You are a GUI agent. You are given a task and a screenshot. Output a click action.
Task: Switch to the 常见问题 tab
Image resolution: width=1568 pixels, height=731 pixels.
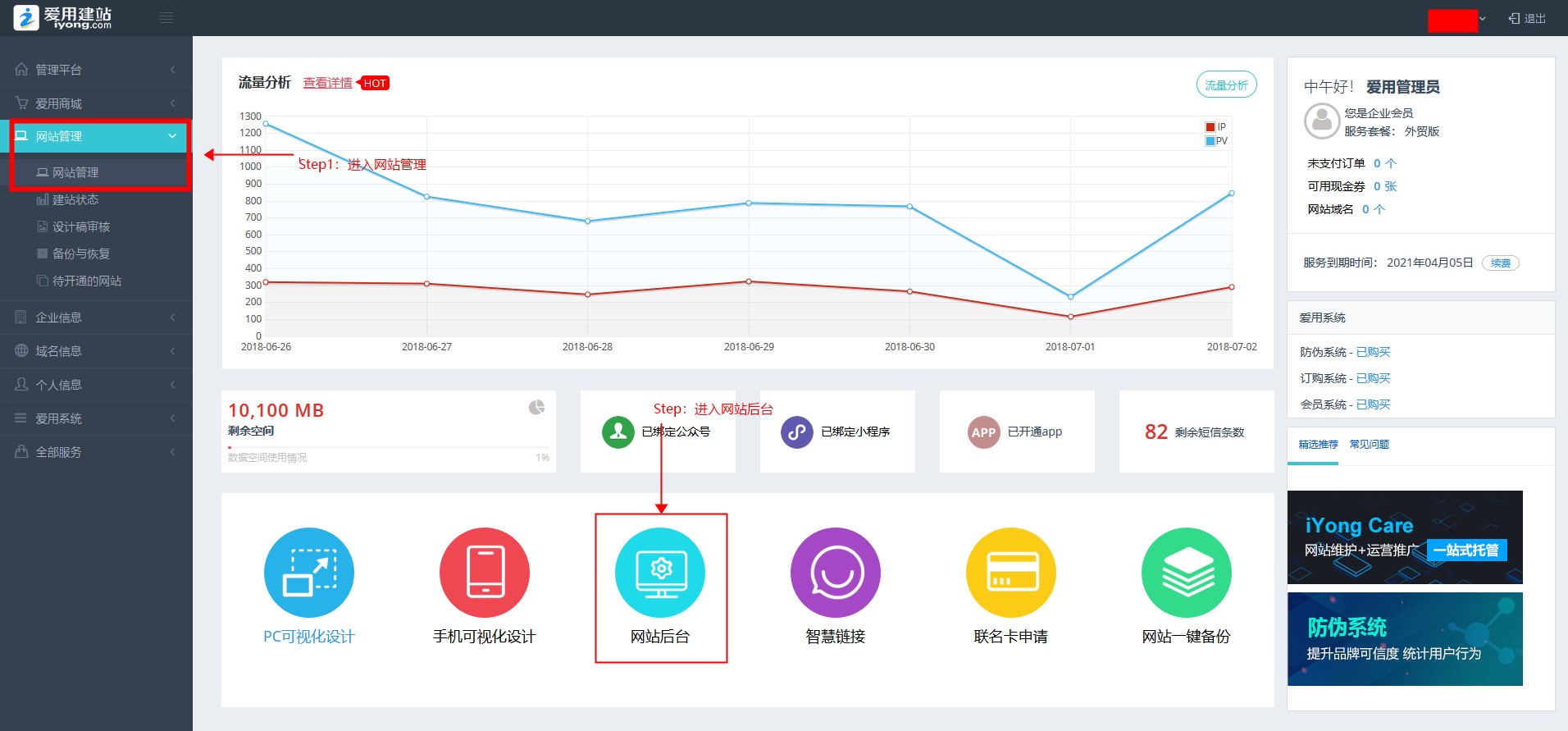coord(1370,445)
